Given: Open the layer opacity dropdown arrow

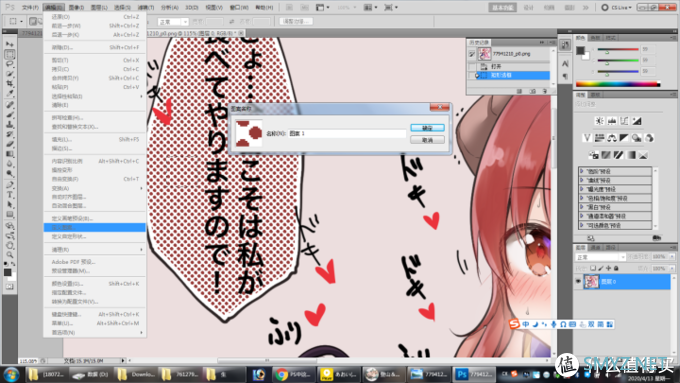Looking at the screenshot, I should (x=672, y=256).
